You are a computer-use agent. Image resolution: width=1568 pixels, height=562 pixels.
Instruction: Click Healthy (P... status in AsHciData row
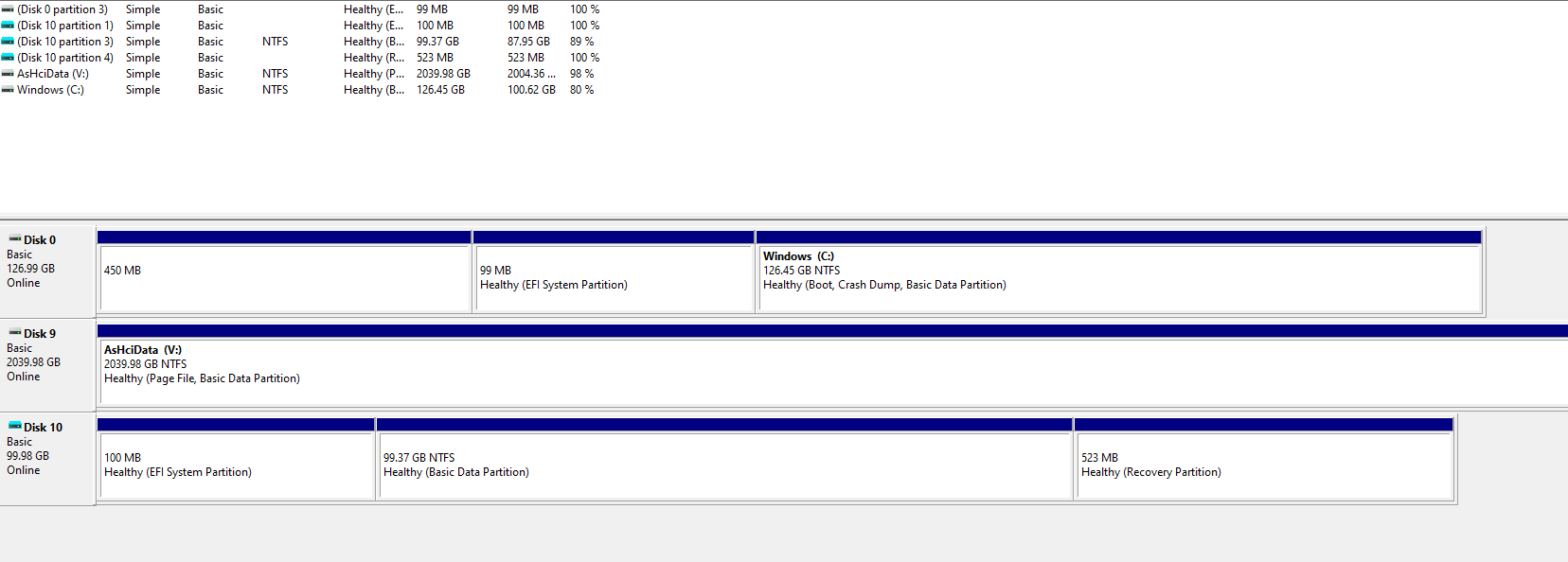pos(374,74)
